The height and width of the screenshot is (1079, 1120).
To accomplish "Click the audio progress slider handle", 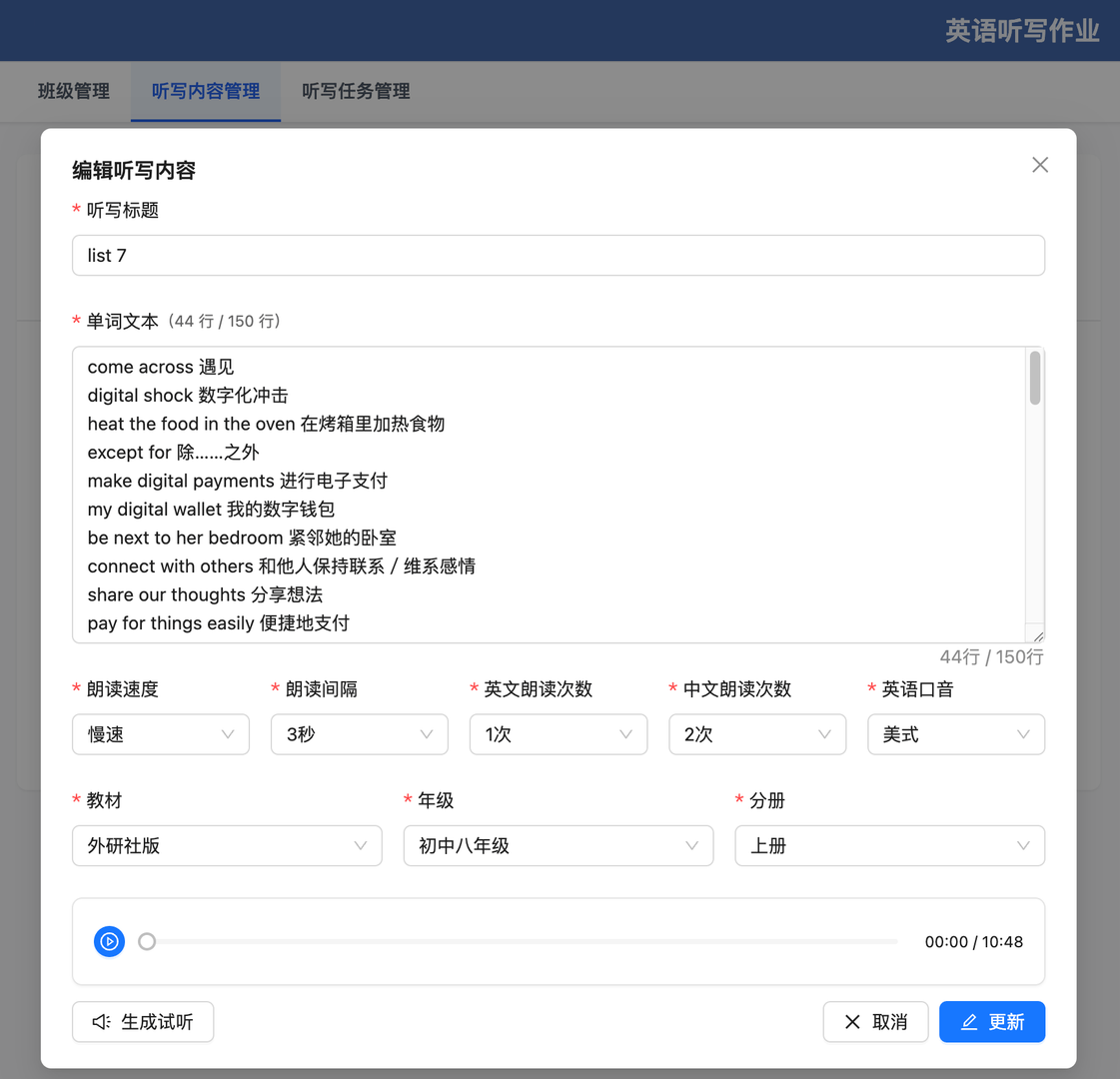I will [x=147, y=941].
